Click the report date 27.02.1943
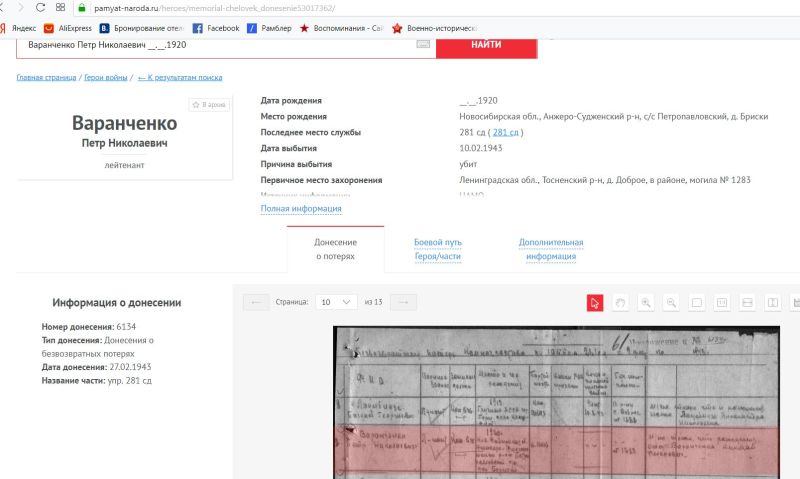Viewport: 800px width, 479px height. 130,367
